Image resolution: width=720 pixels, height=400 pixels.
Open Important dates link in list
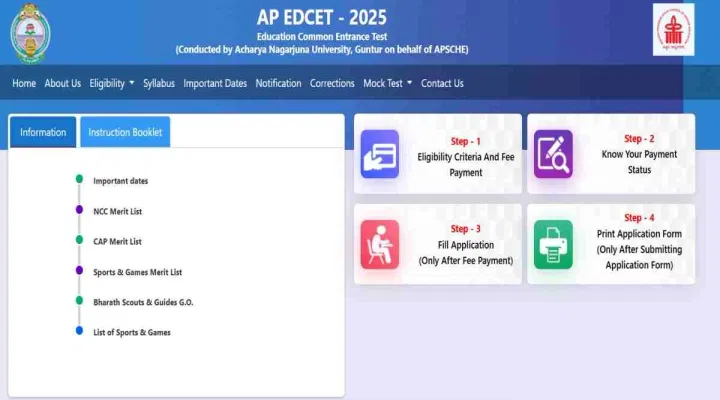tap(121, 181)
